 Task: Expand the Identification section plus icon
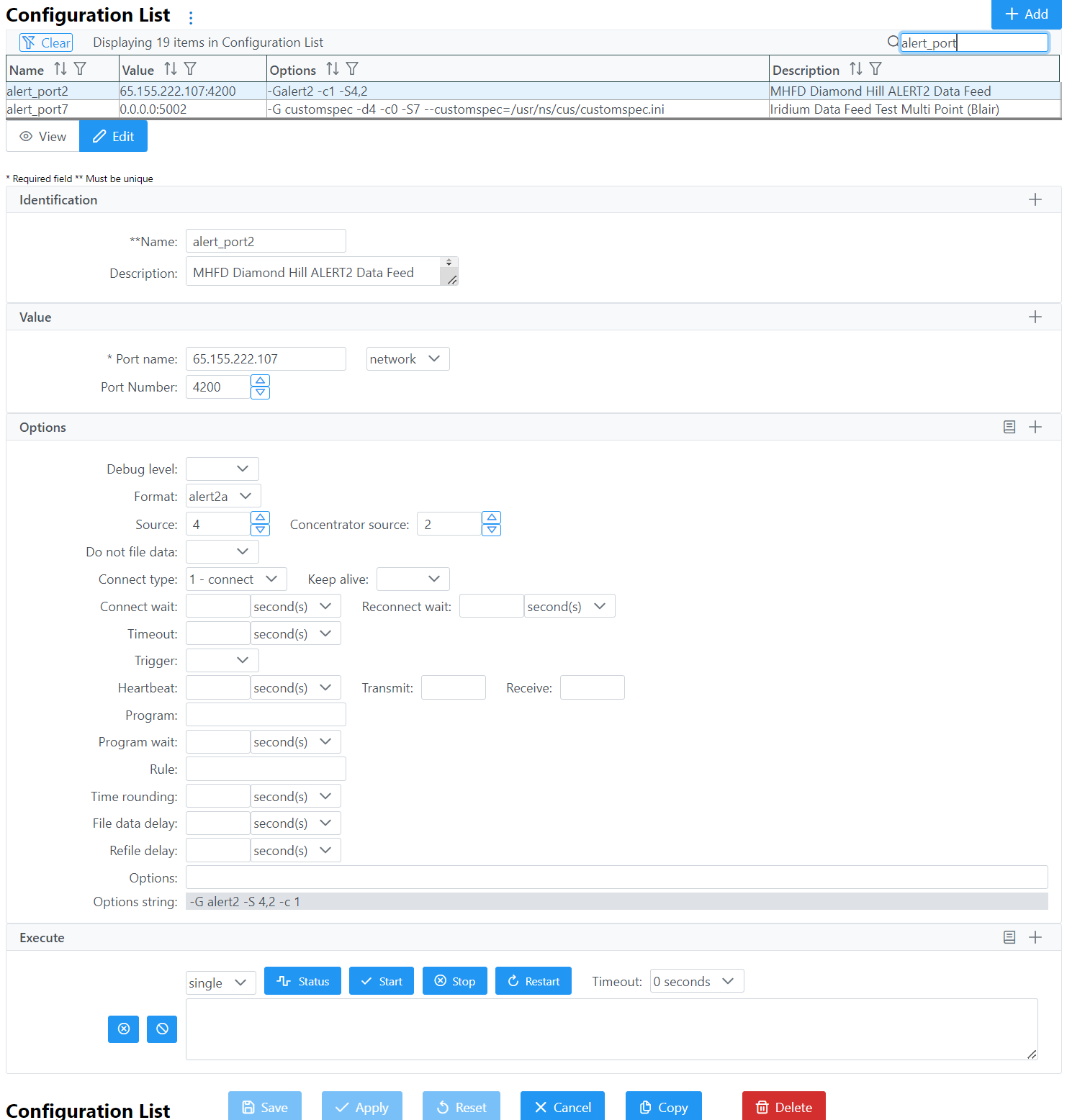pos(1035,200)
